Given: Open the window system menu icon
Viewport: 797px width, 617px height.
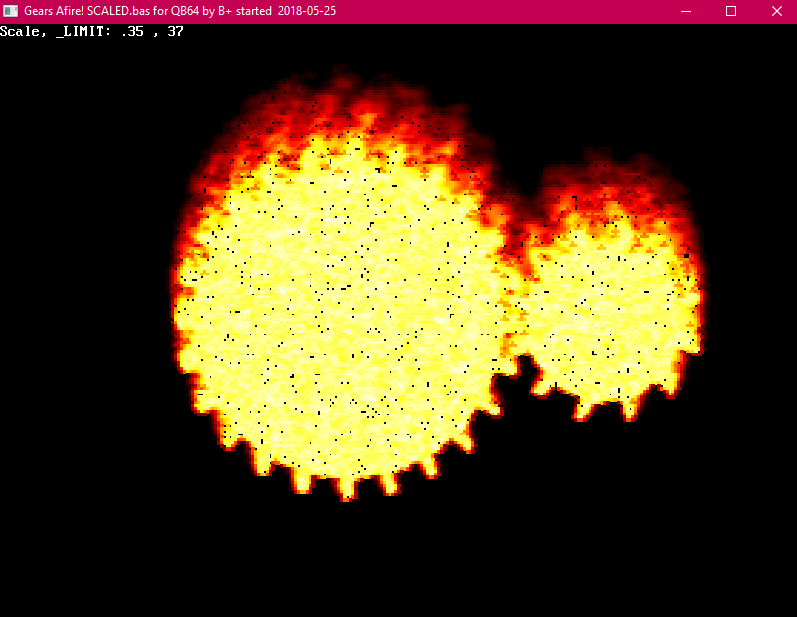Looking at the screenshot, I should (11, 10).
